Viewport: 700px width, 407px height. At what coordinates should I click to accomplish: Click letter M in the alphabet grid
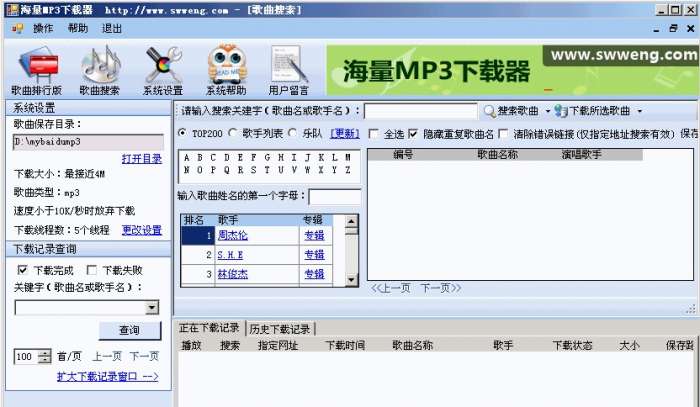pyautogui.click(x=348, y=158)
